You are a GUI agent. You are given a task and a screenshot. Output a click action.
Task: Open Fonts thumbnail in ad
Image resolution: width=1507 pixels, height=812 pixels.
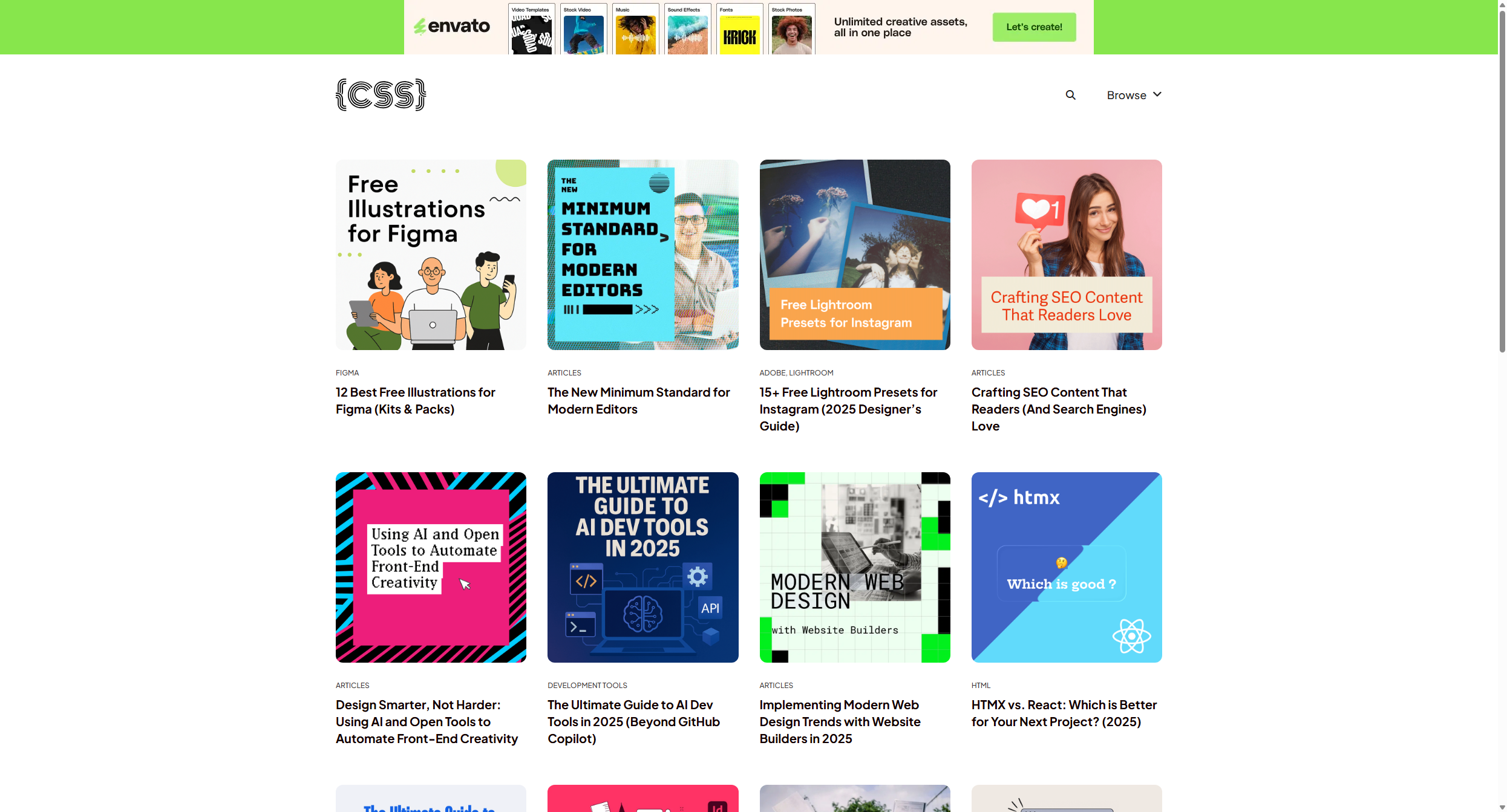[739, 29]
